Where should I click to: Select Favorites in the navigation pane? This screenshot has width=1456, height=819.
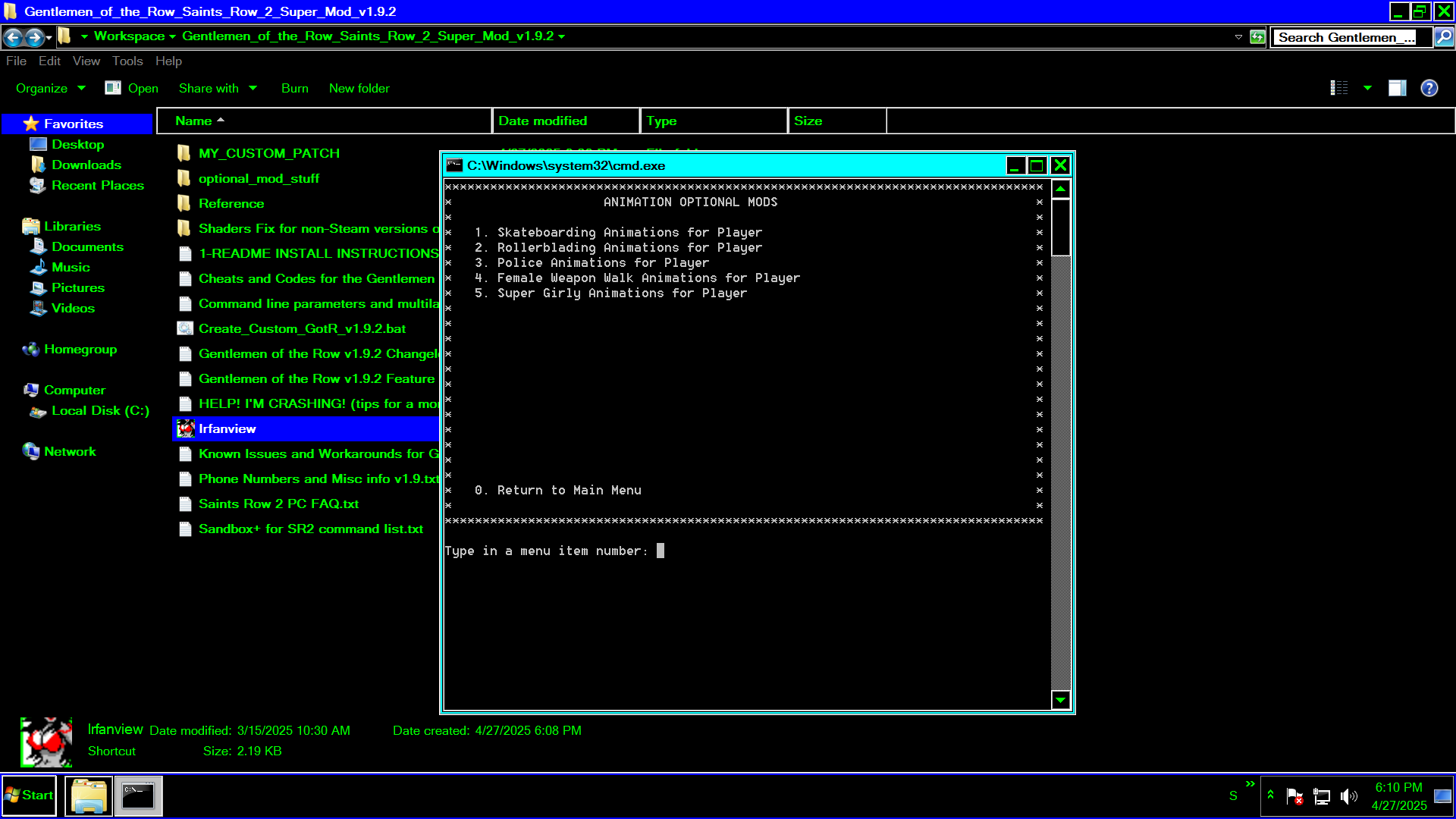point(74,124)
